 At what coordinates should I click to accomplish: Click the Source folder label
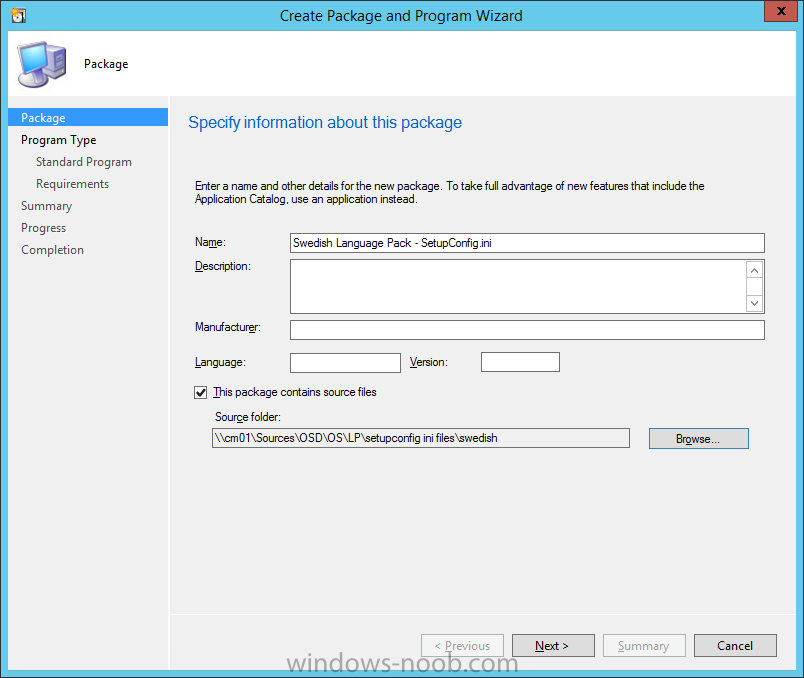pyautogui.click(x=248, y=417)
